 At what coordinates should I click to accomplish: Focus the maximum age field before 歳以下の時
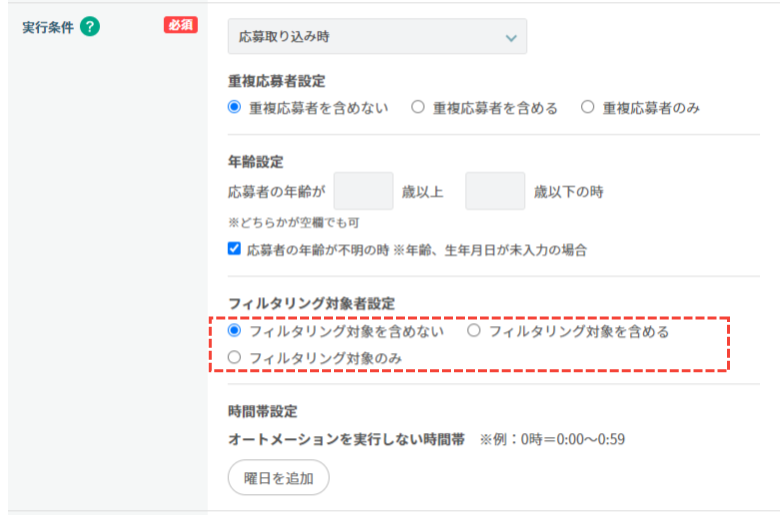pyautogui.click(x=494, y=191)
